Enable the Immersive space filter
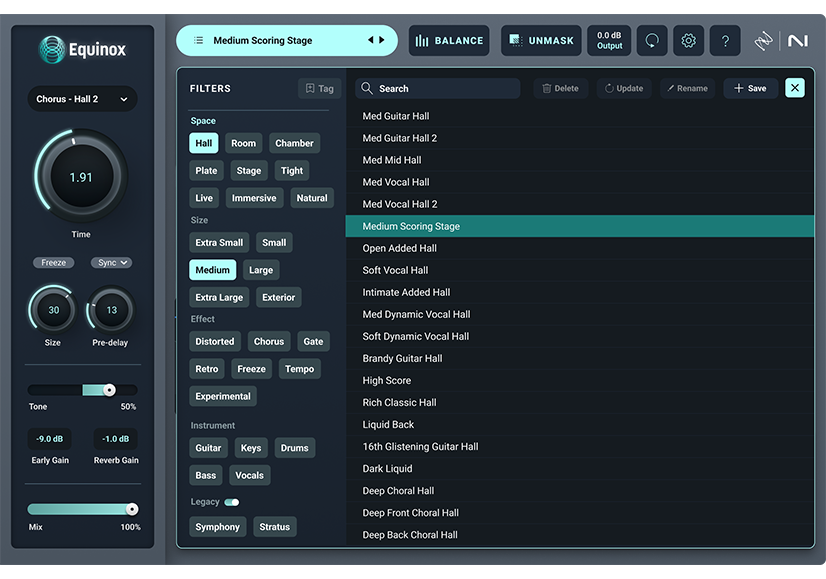Viewport: 826px width, 579px height. [x=254, y=198]
